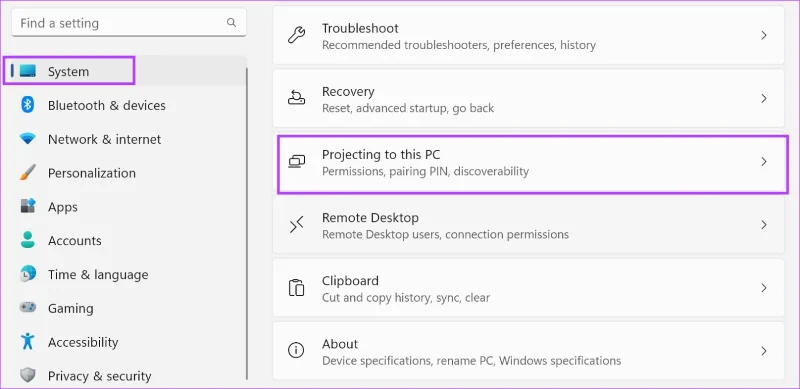The image size is (800, 389).
Task: Open the Troubleshoot settings page
Action: 528,35
